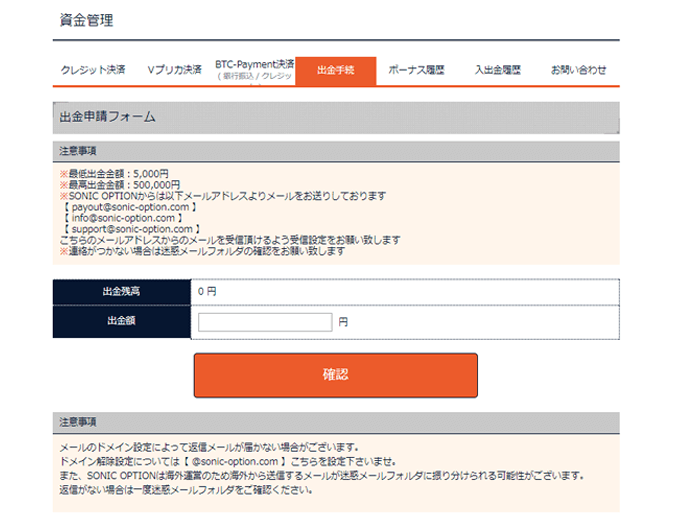Click the 0 円 balance value

pyautogui.click(x=207, y=292)
